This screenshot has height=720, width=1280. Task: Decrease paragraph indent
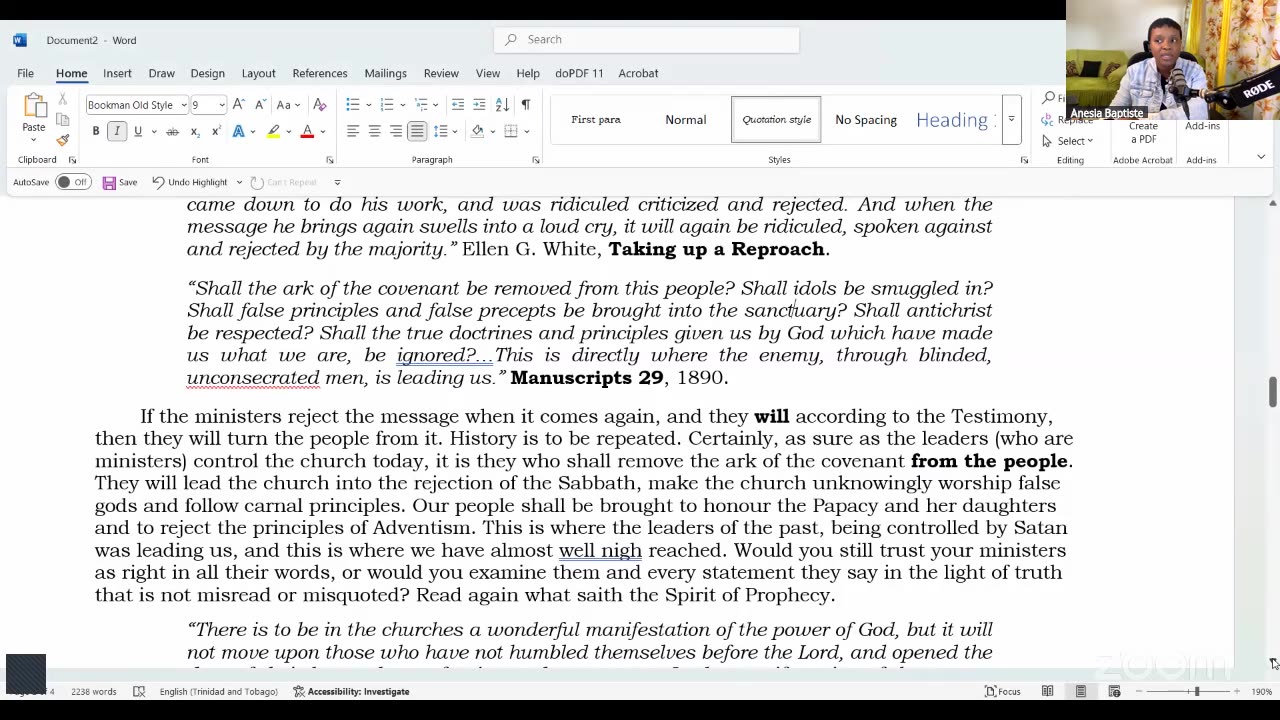pyautogui.click(x=458, y=105)
